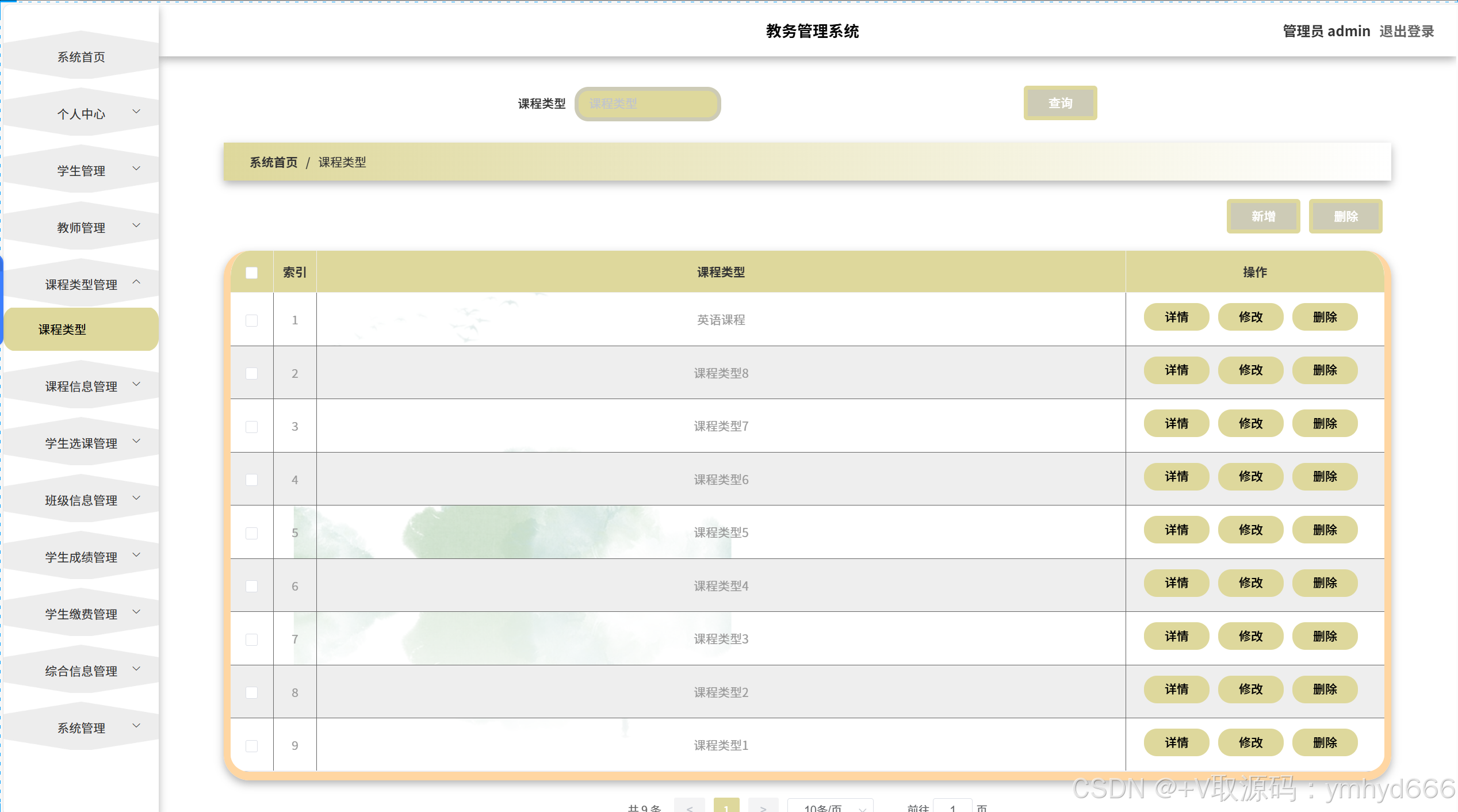This screenshot has width=1458, height=812.
Task: Click 删除 for 课程类型7 row
Action: 1325,424
